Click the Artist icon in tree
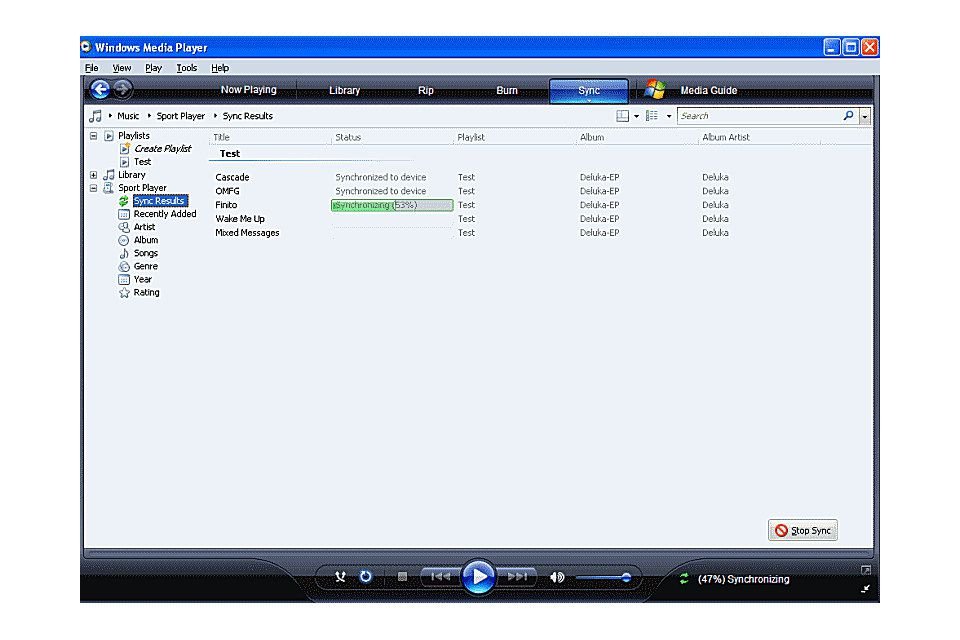 (124, 227)
